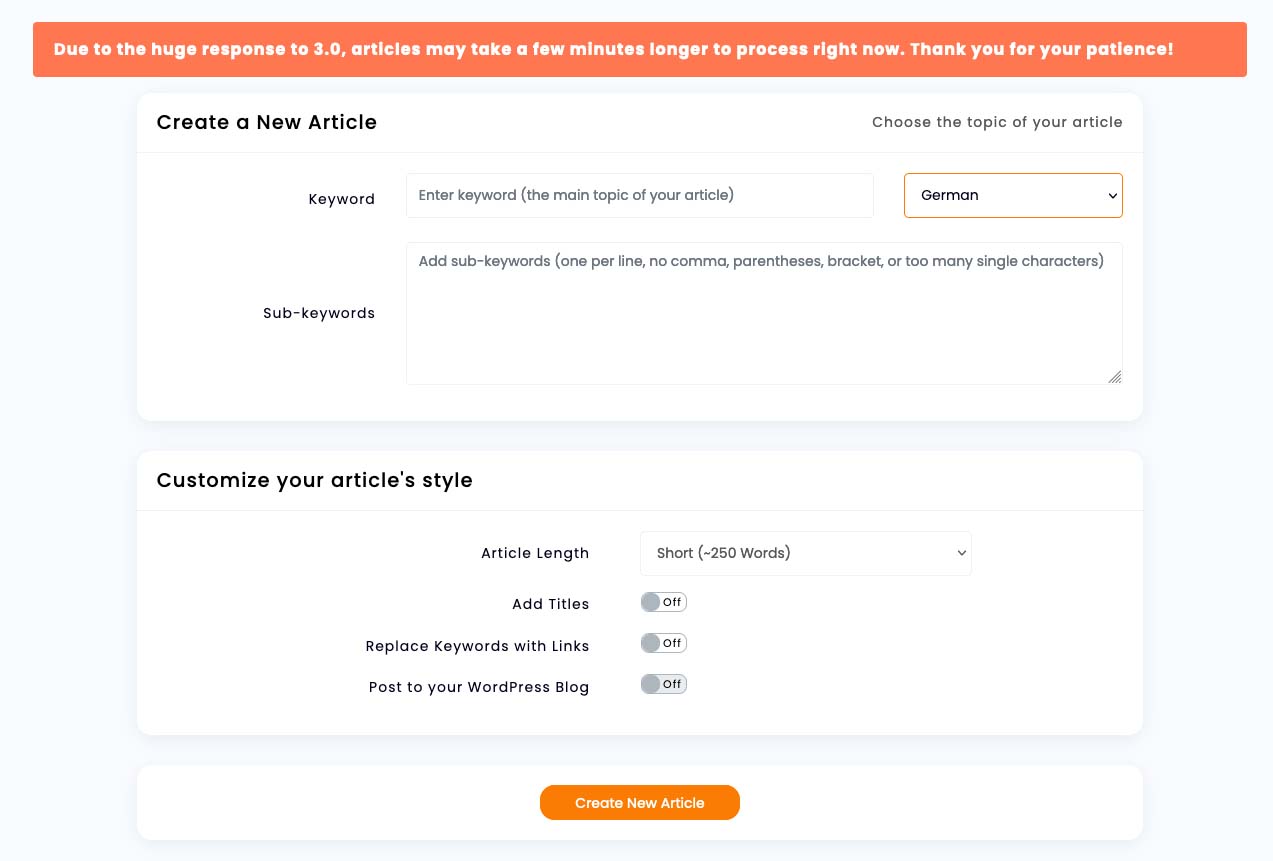1273x861 pixels.
Task: Click the Article Length label
Action: 535,553
